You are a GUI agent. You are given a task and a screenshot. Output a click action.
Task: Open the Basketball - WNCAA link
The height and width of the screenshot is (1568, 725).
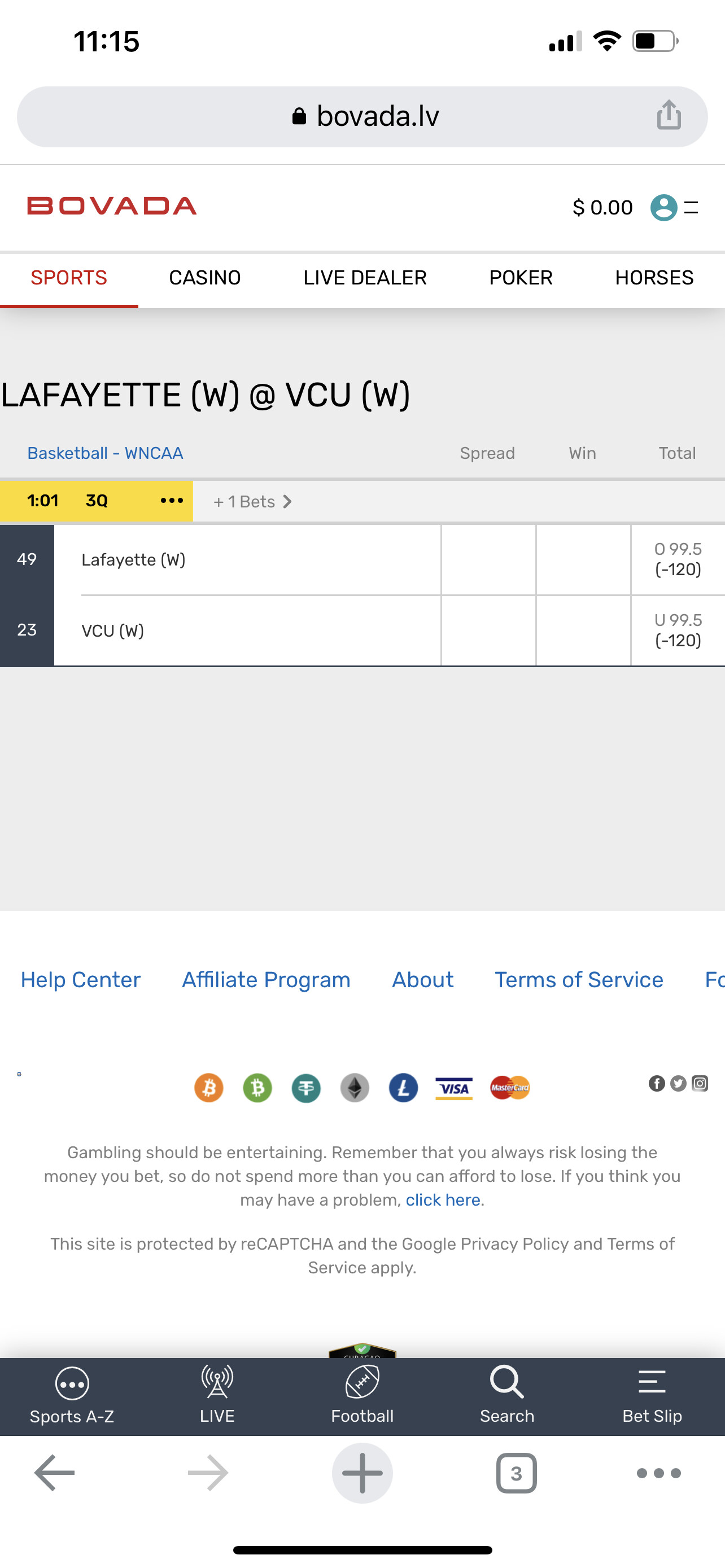point(106,453)
